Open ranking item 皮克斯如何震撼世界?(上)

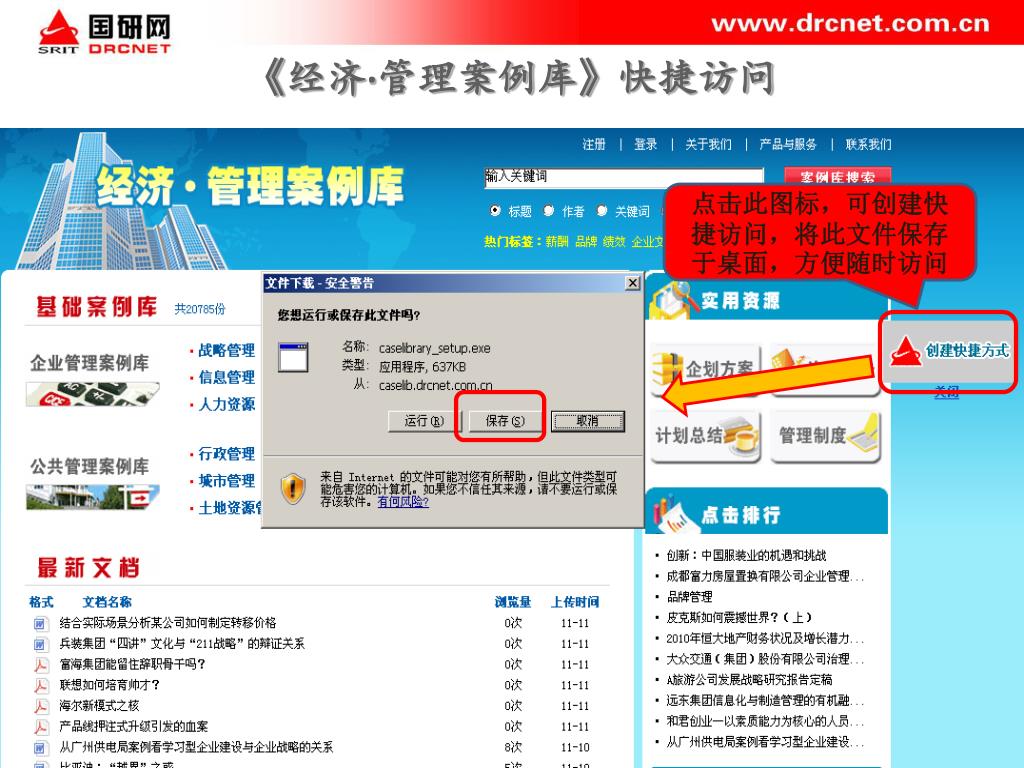pyautogui.click(x=739, y=618)
